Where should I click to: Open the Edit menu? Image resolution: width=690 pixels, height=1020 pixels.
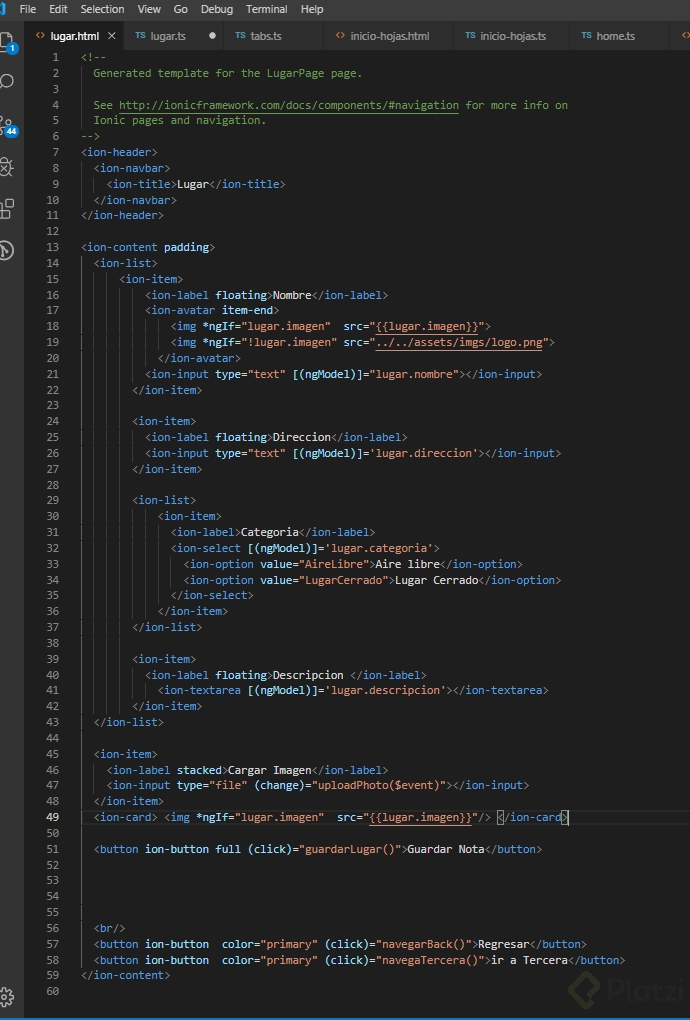(58, 9)
